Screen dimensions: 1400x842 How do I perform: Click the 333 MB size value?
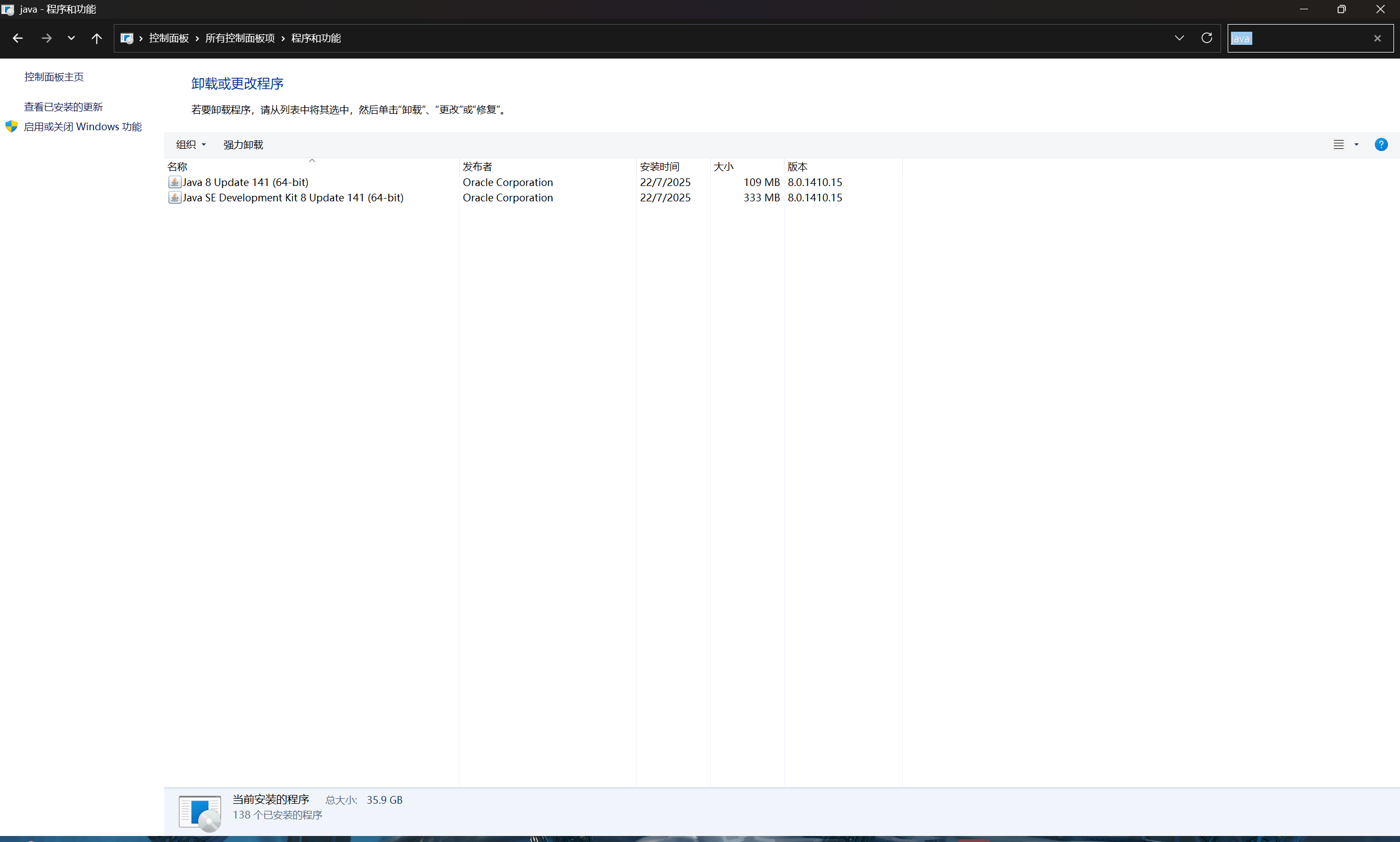click(x=762, y=198)
